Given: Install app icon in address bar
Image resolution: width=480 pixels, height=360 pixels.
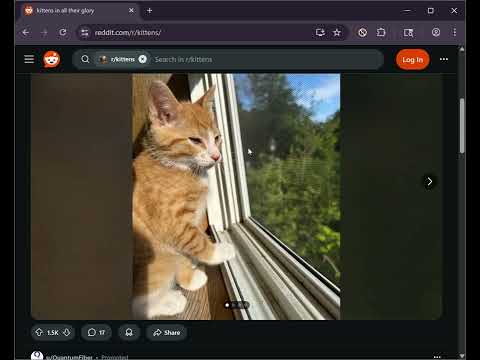Looking at the screenshot, I should [320, 32].
